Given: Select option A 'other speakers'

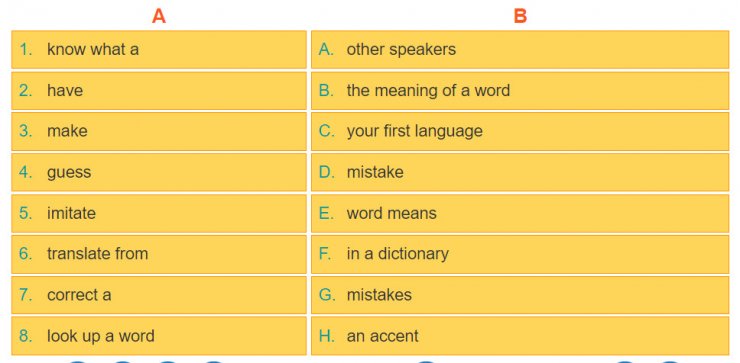Looking at the screenshot, I should [x=520, y=50].
